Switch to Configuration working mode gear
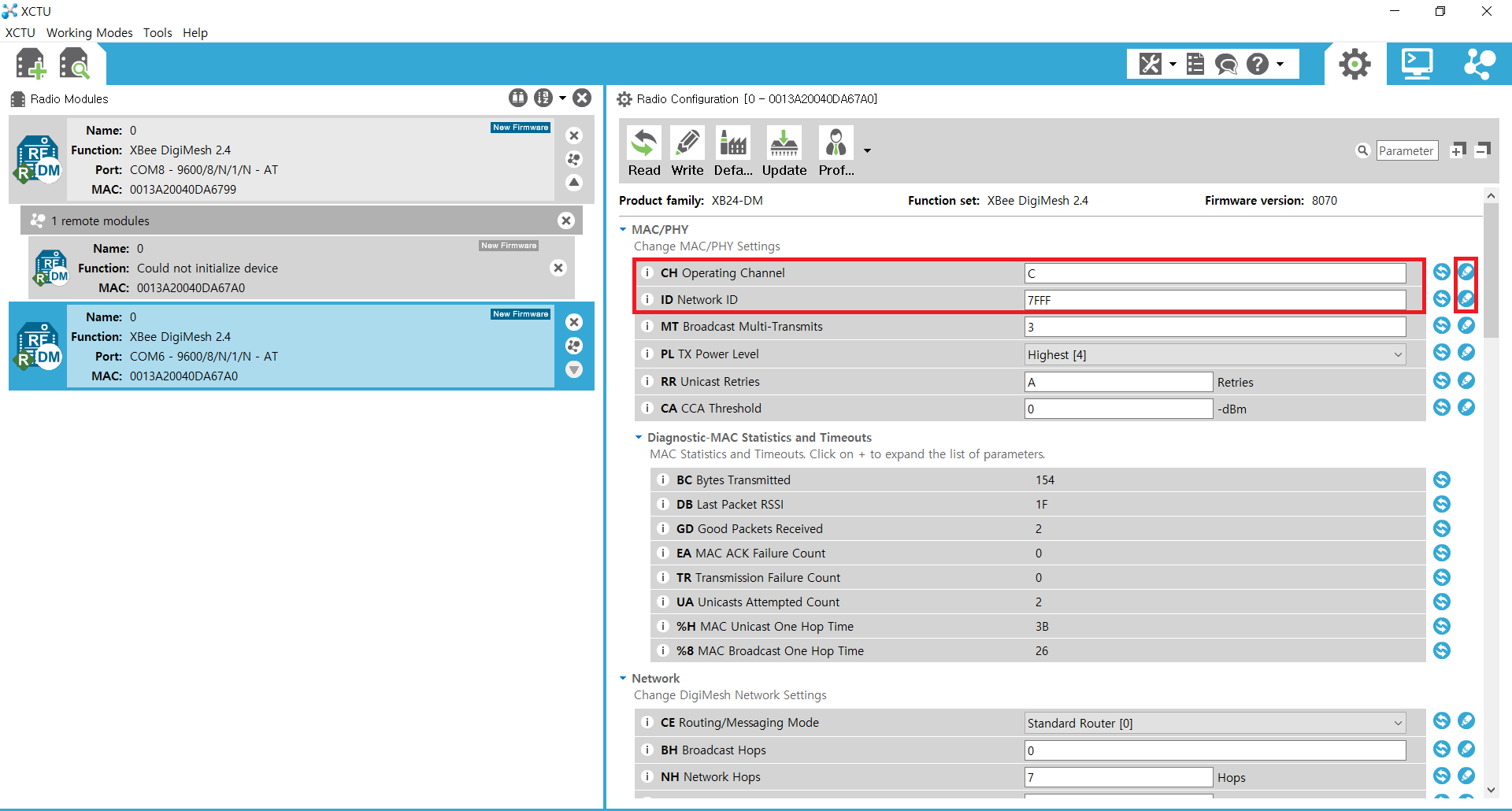Image resolution: width=1512 pixels, height=811 pixels. 1354,64
